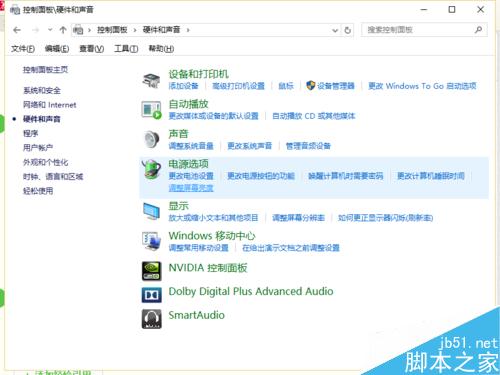Open 设备管理器 link
The width and height of the screenshot is (500, 375).
(336, 86)
